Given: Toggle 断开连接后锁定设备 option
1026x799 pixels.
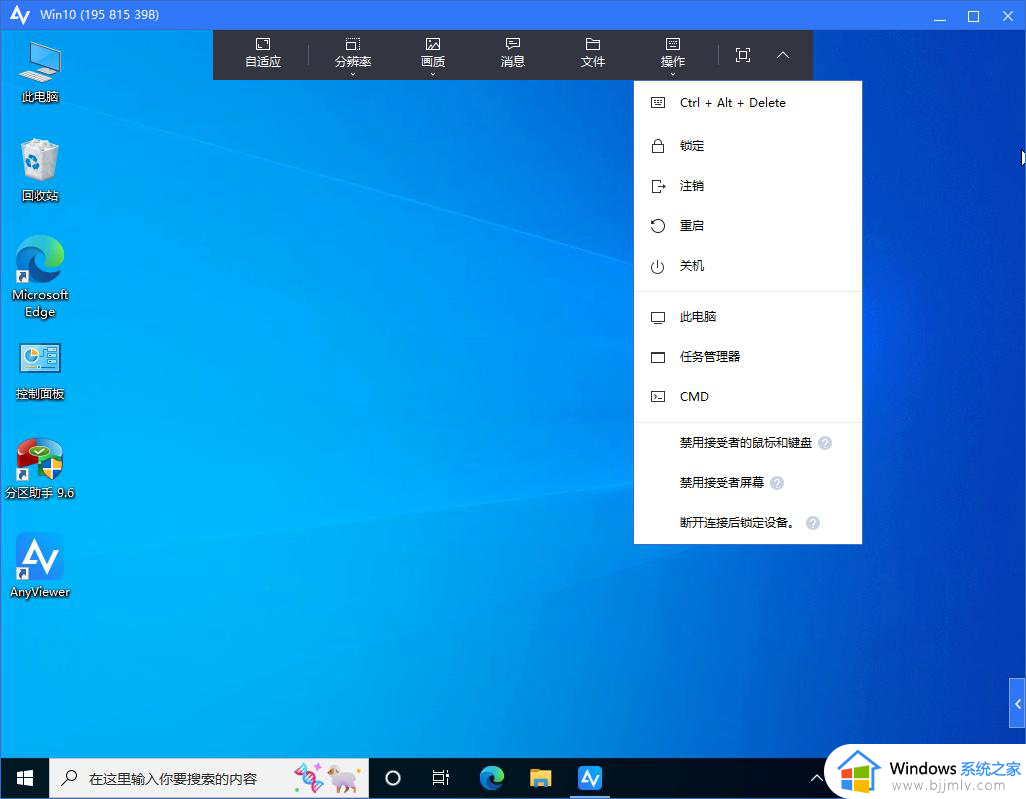Looking at the screenshot, I should coord(737,523).
